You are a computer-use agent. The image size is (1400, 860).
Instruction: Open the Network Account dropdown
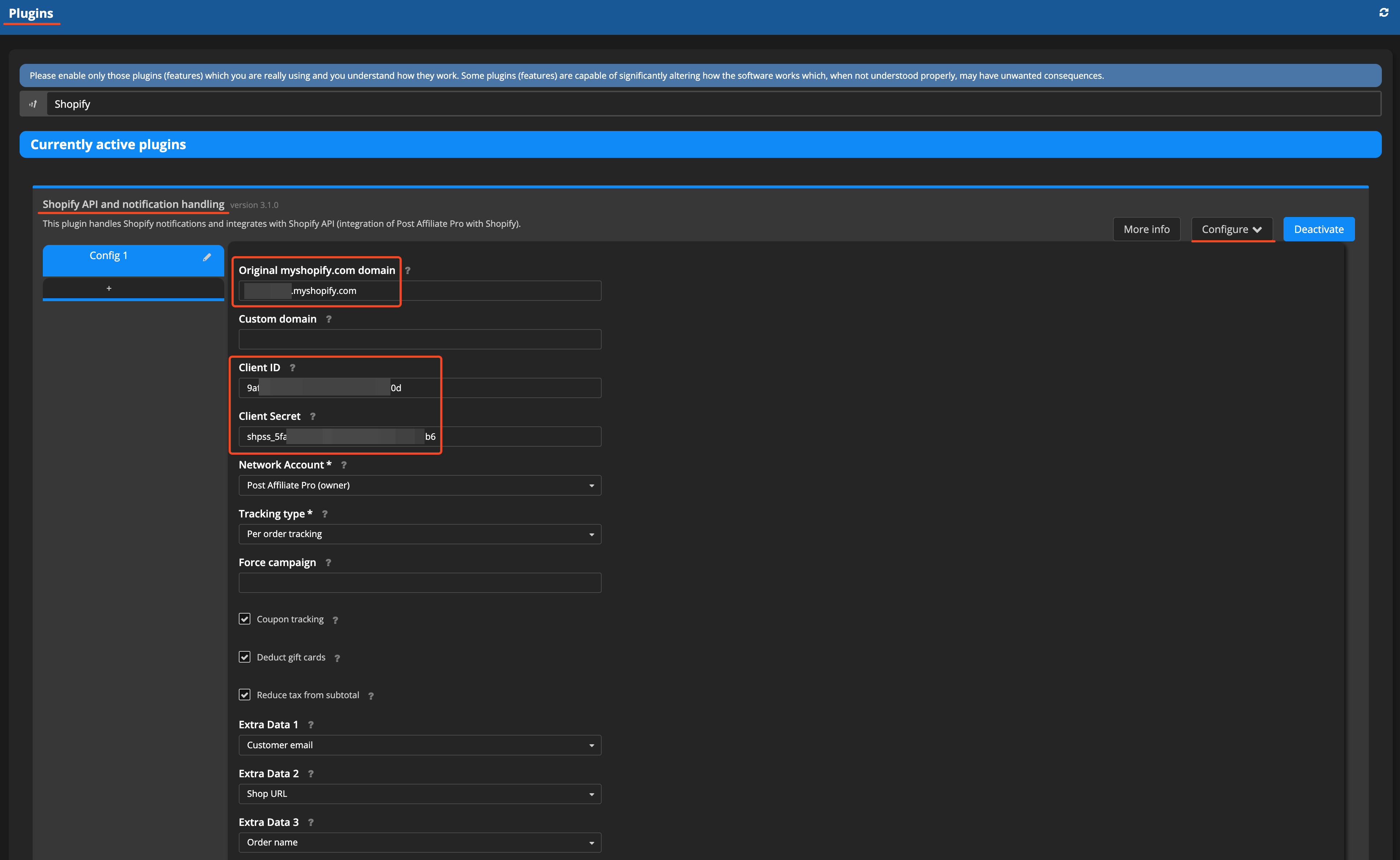click(x=419, y=485)
